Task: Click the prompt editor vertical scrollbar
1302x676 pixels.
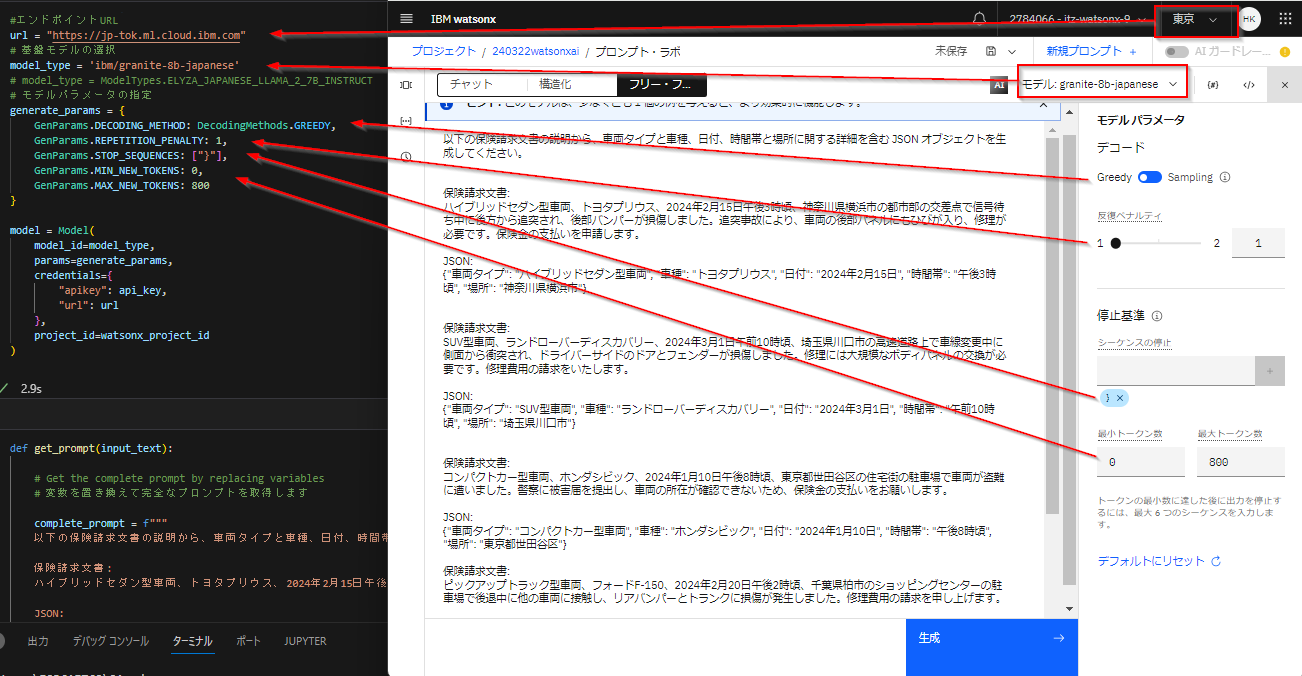Action: pyautogui.click(x=1052, y=326)
